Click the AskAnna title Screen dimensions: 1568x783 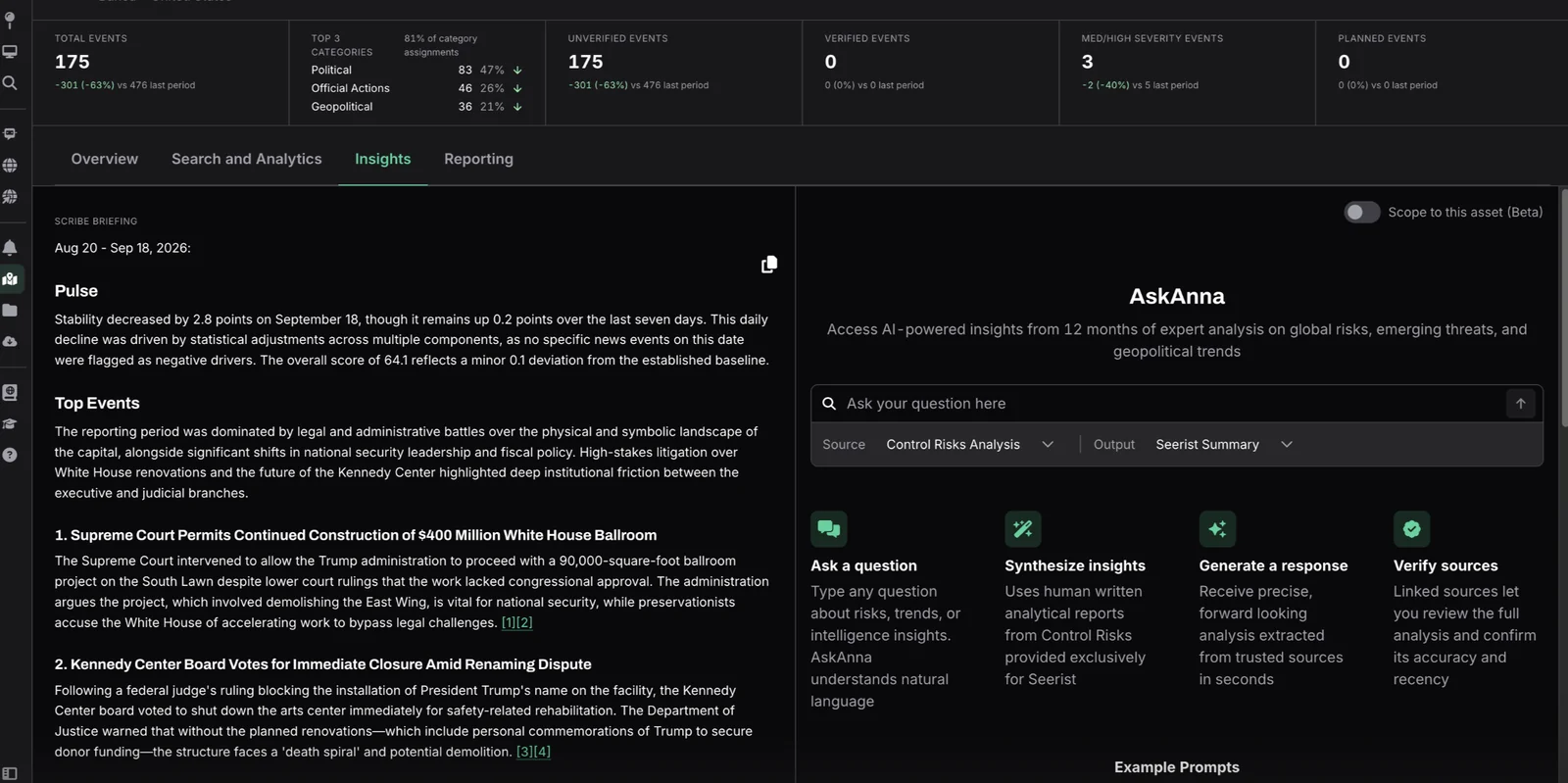(1177, 296)
